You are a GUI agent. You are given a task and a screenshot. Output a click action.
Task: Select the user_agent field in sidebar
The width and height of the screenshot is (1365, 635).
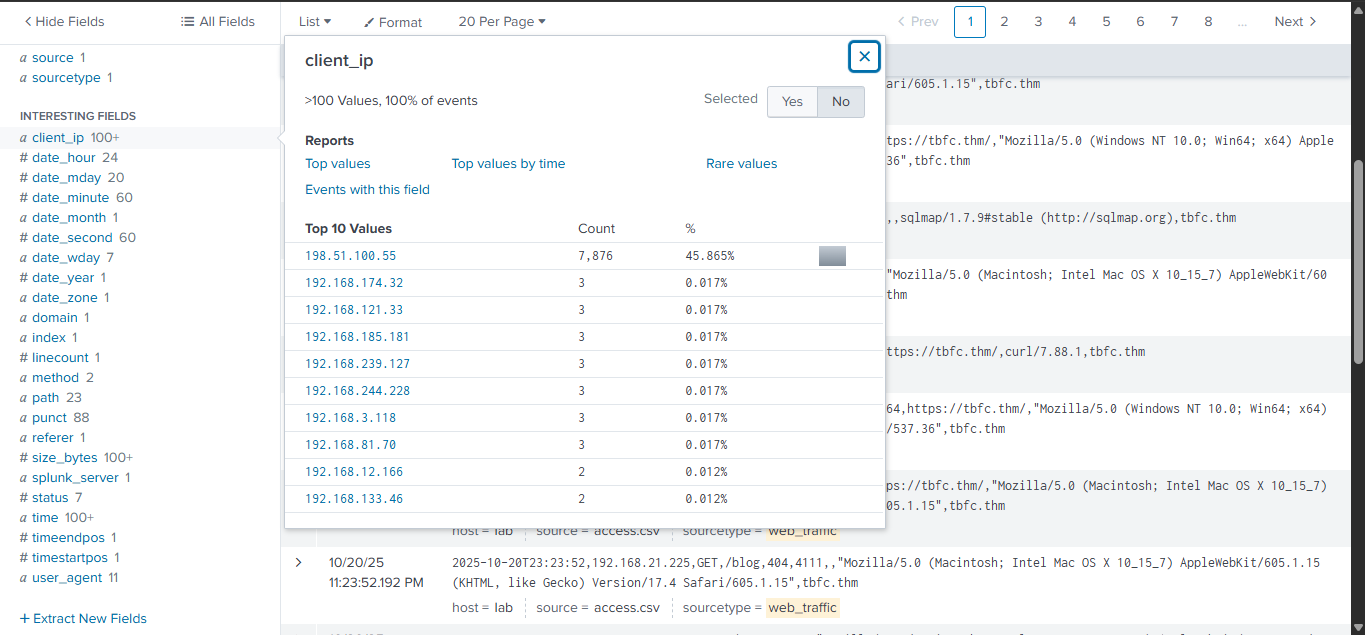(x=69, y=577)
